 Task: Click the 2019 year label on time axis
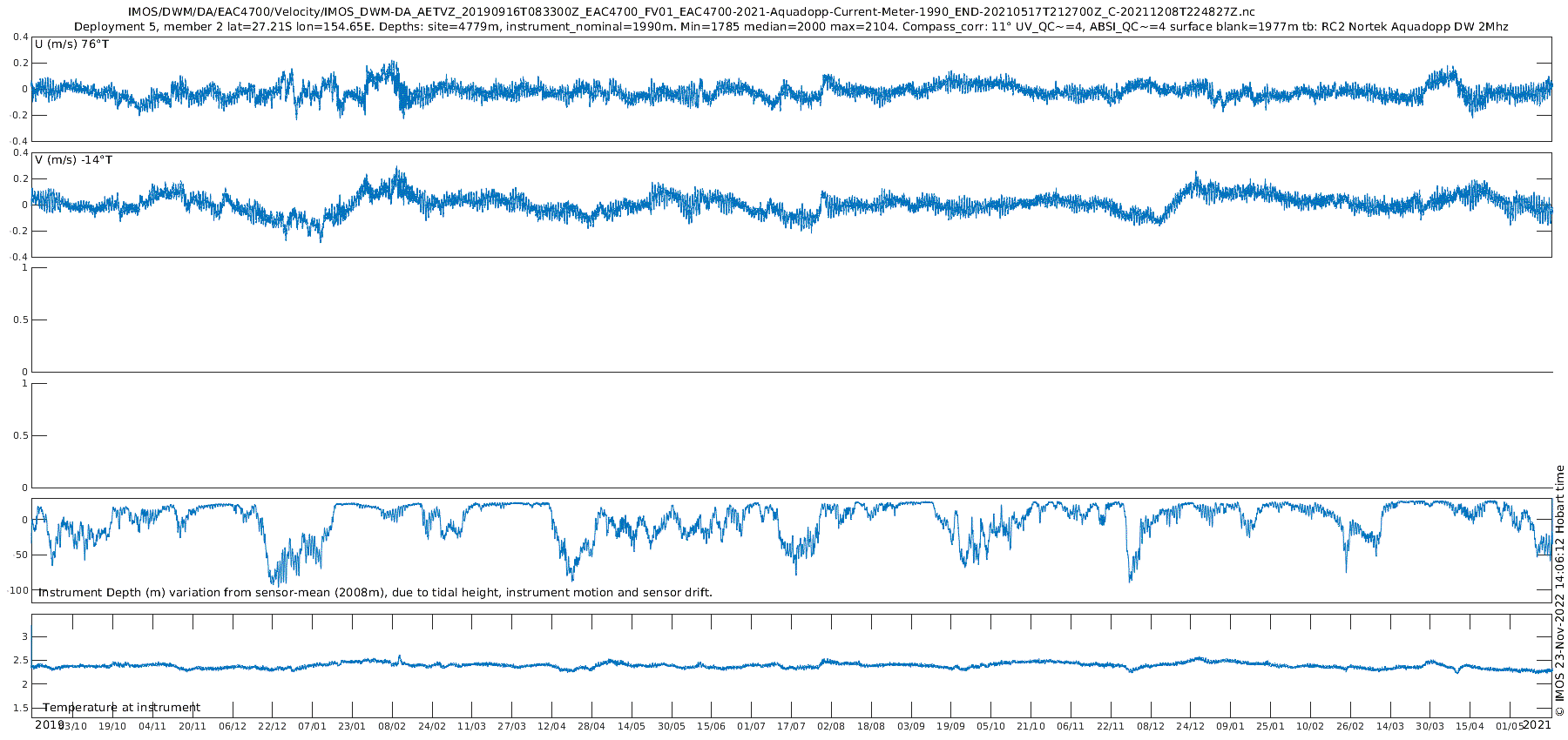(x=50, y=724)
